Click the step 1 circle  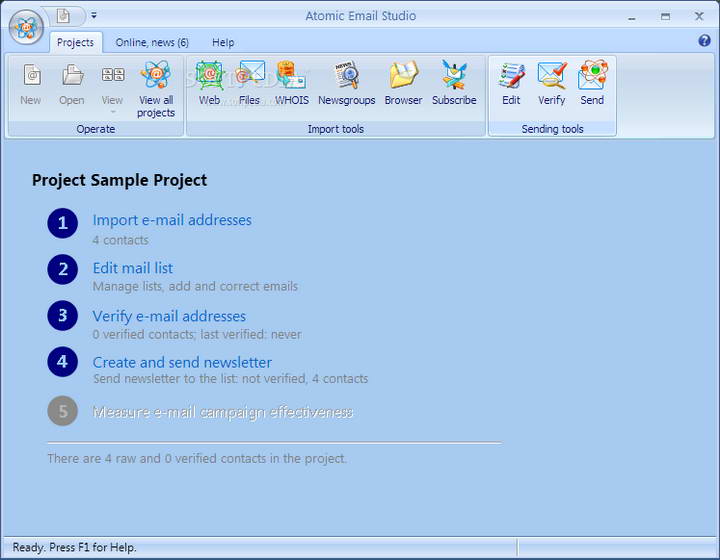point(63,223)
